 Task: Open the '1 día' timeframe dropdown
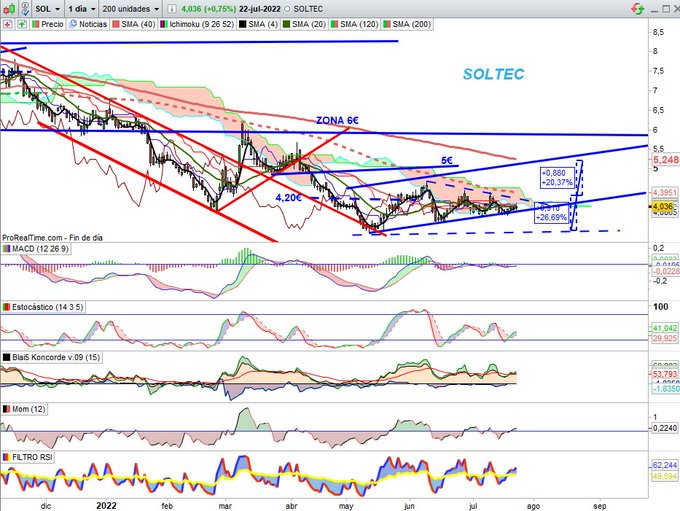coord(82,9)
